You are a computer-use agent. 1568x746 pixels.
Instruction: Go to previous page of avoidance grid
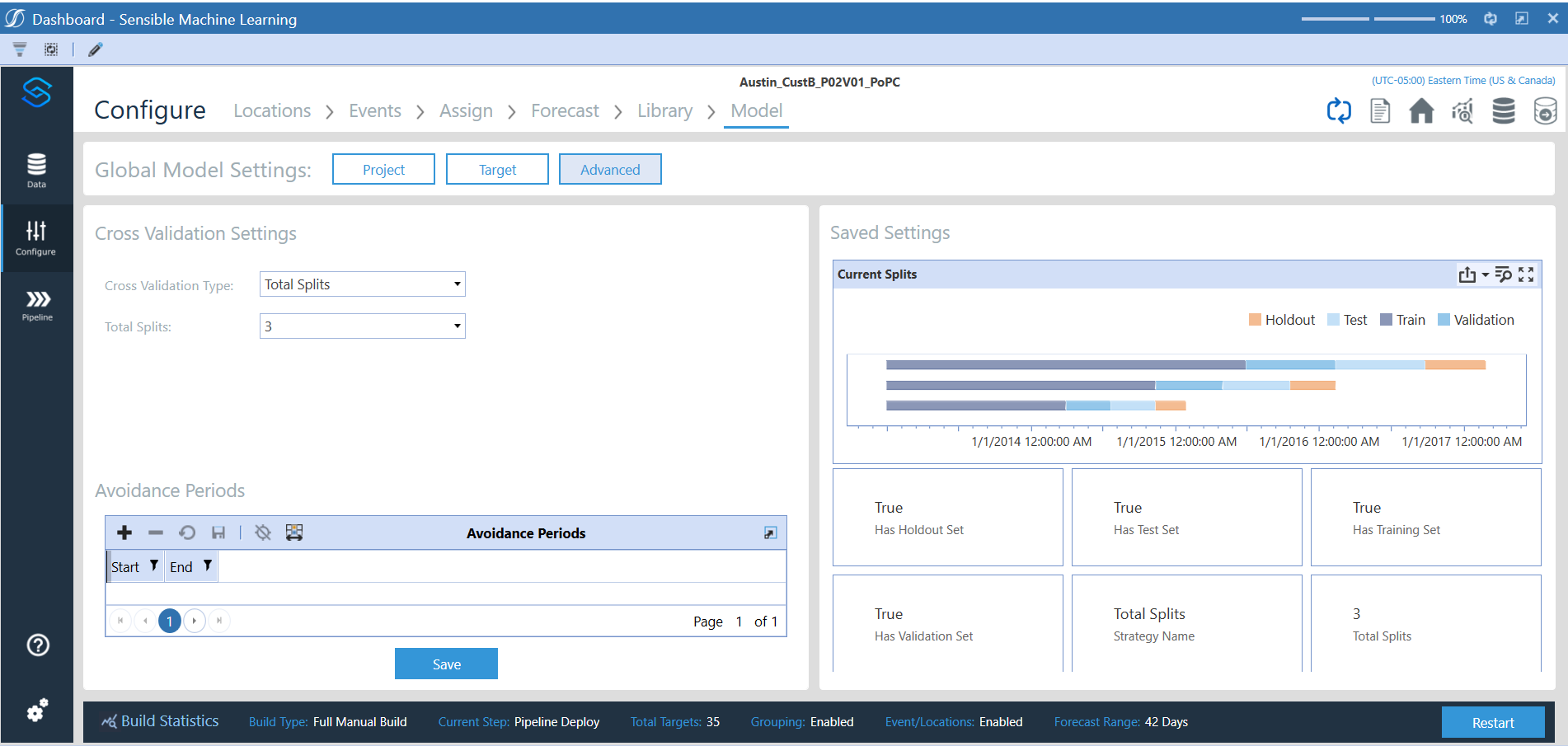coord(145,621)
